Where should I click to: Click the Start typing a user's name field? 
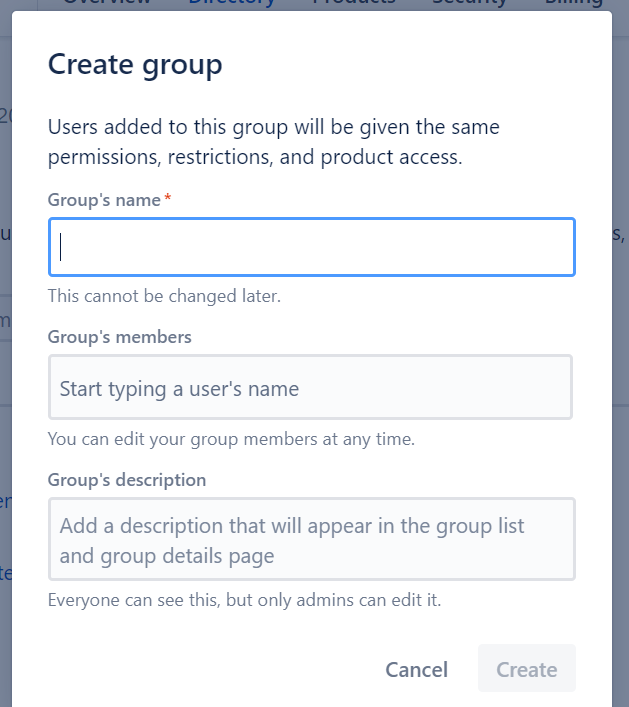(310, 387)
